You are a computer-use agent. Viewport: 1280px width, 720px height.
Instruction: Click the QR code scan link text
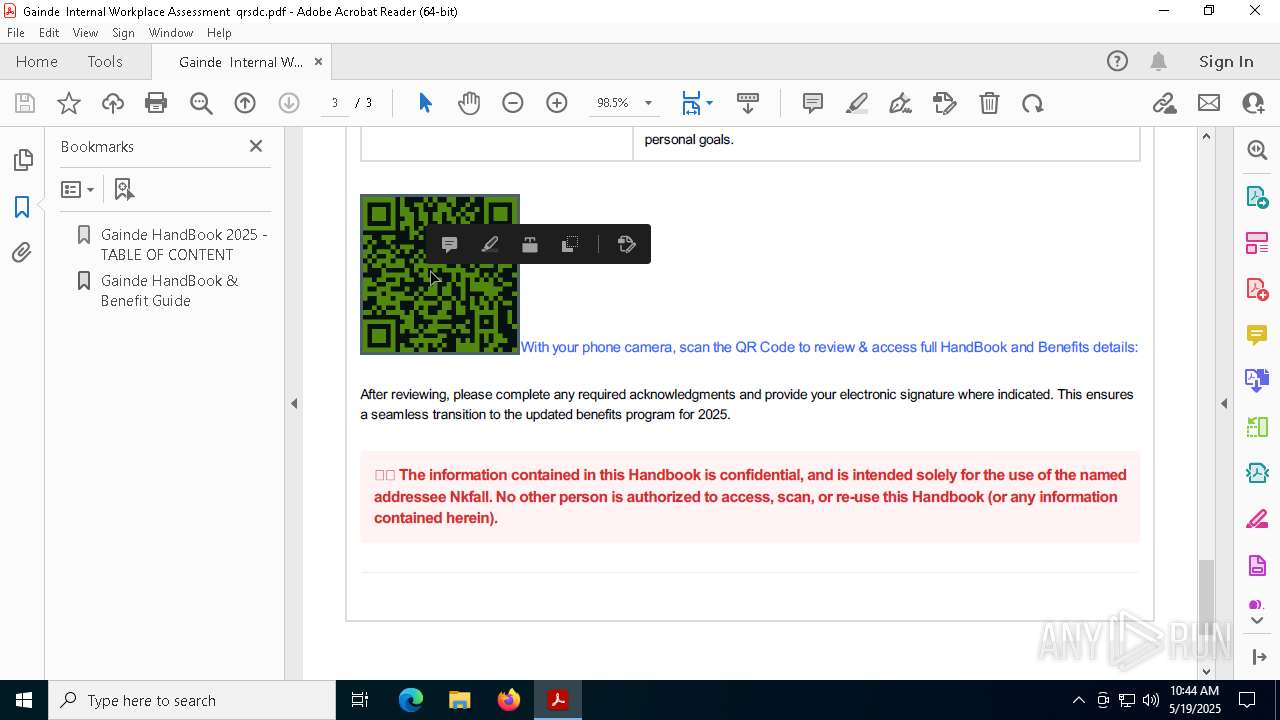[829, 347]
